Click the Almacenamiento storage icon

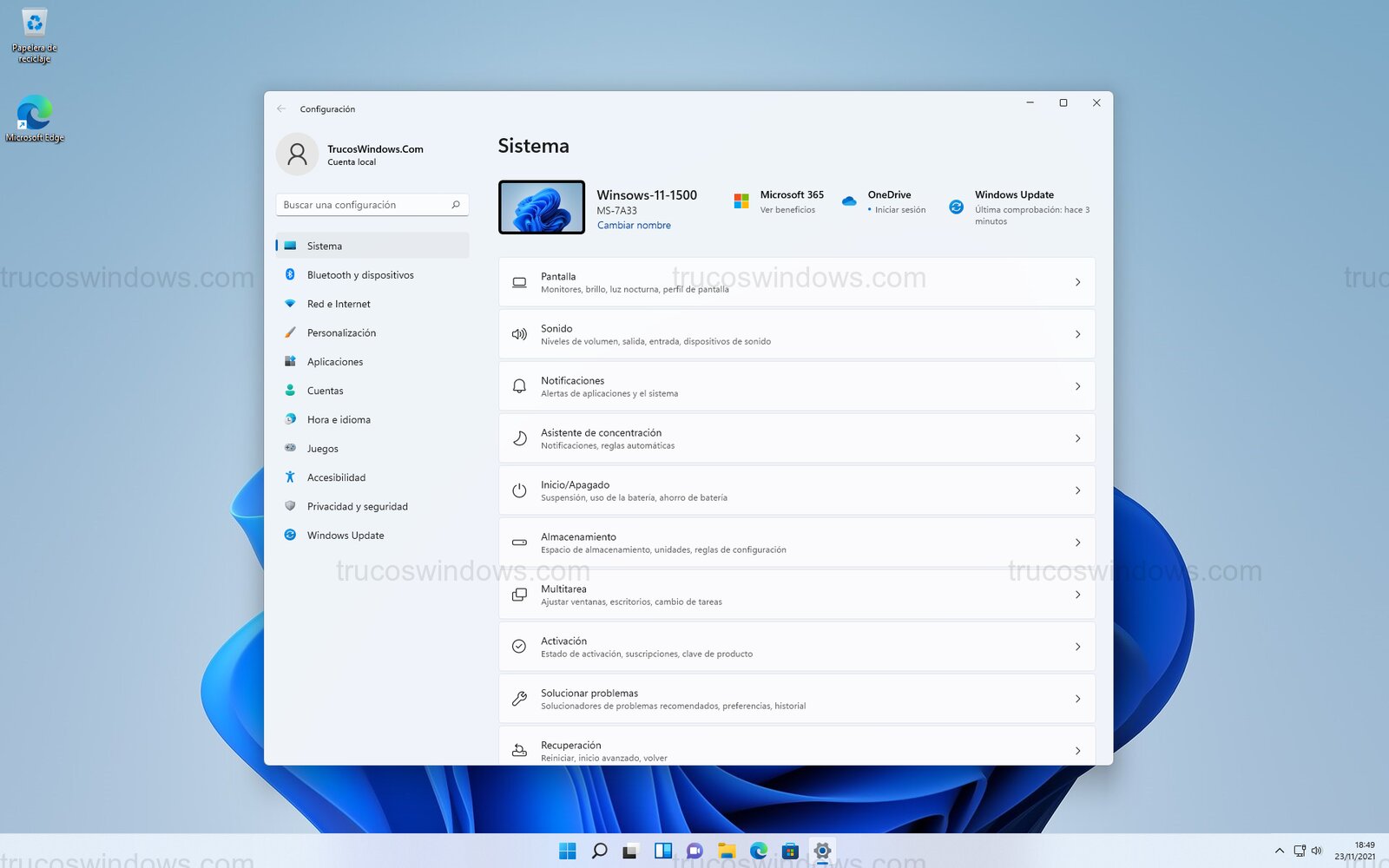pyautogui.click(x=519, y=542)
